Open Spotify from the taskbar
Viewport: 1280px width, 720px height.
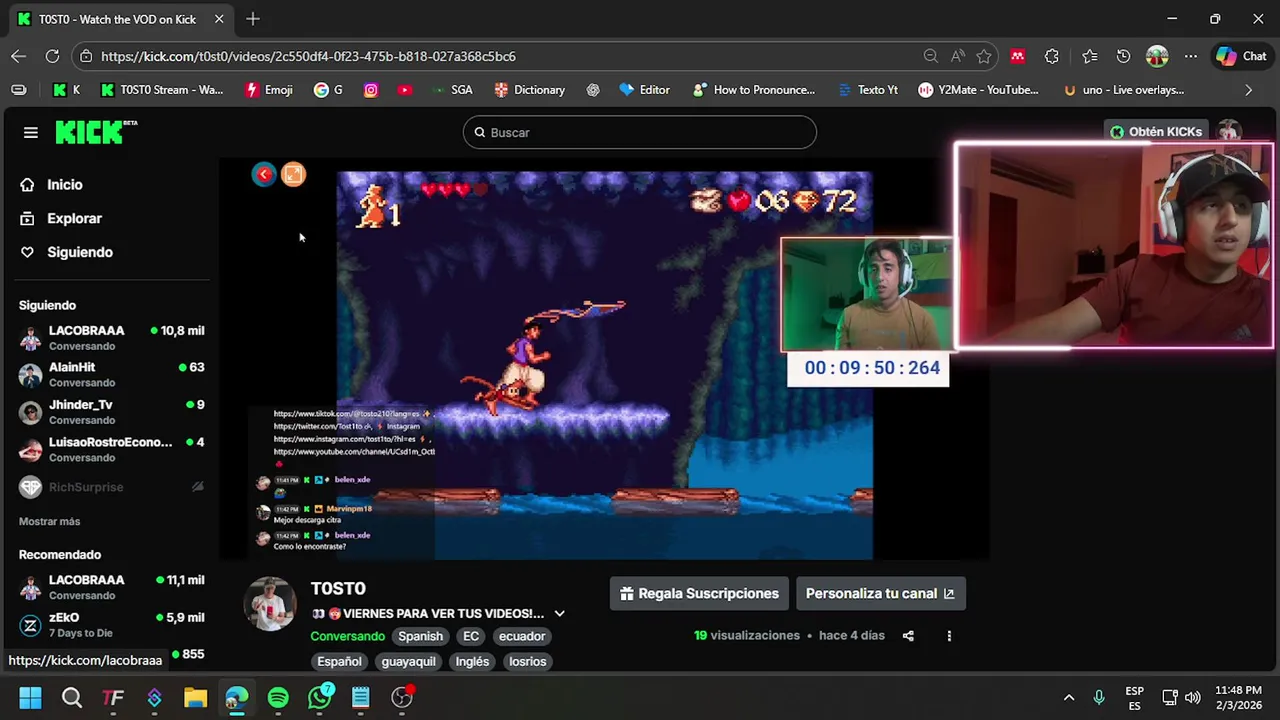278,698
